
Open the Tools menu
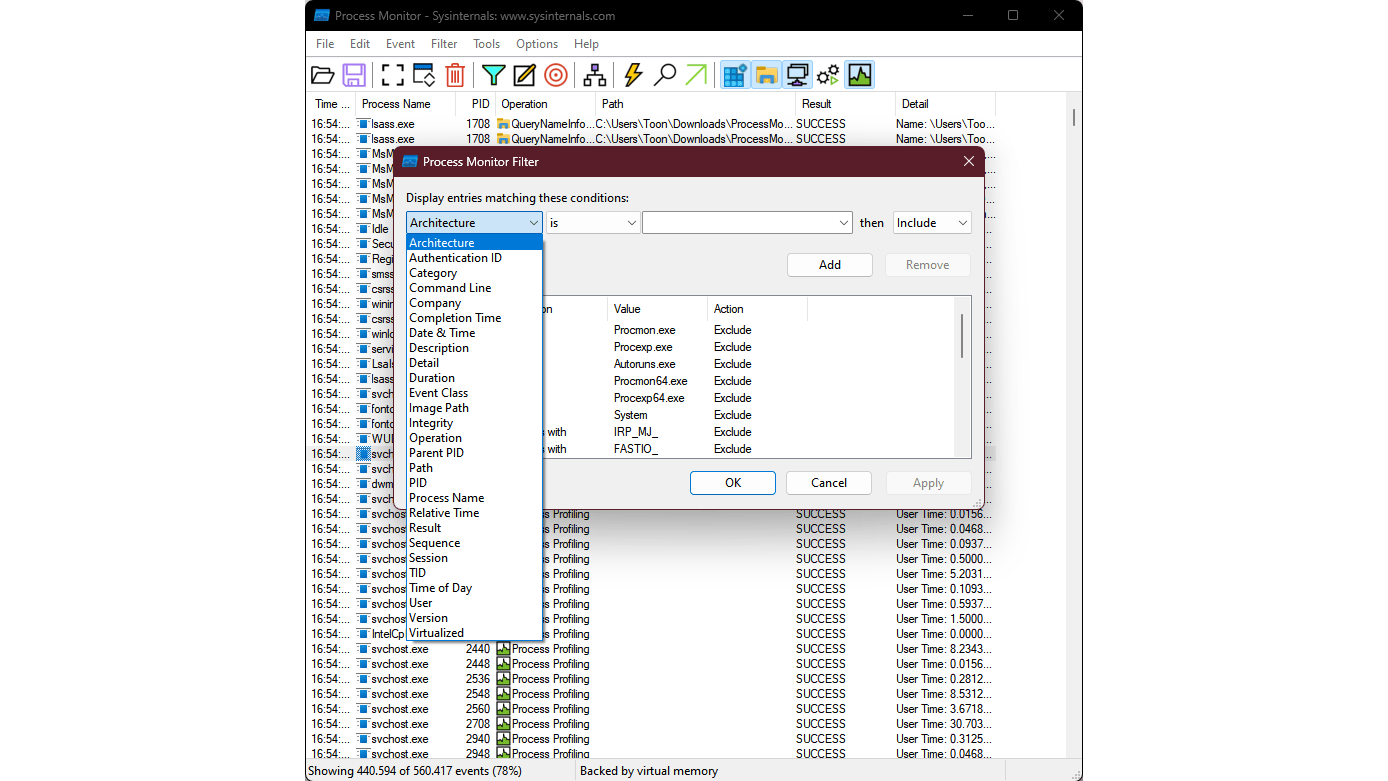[487, 44]
